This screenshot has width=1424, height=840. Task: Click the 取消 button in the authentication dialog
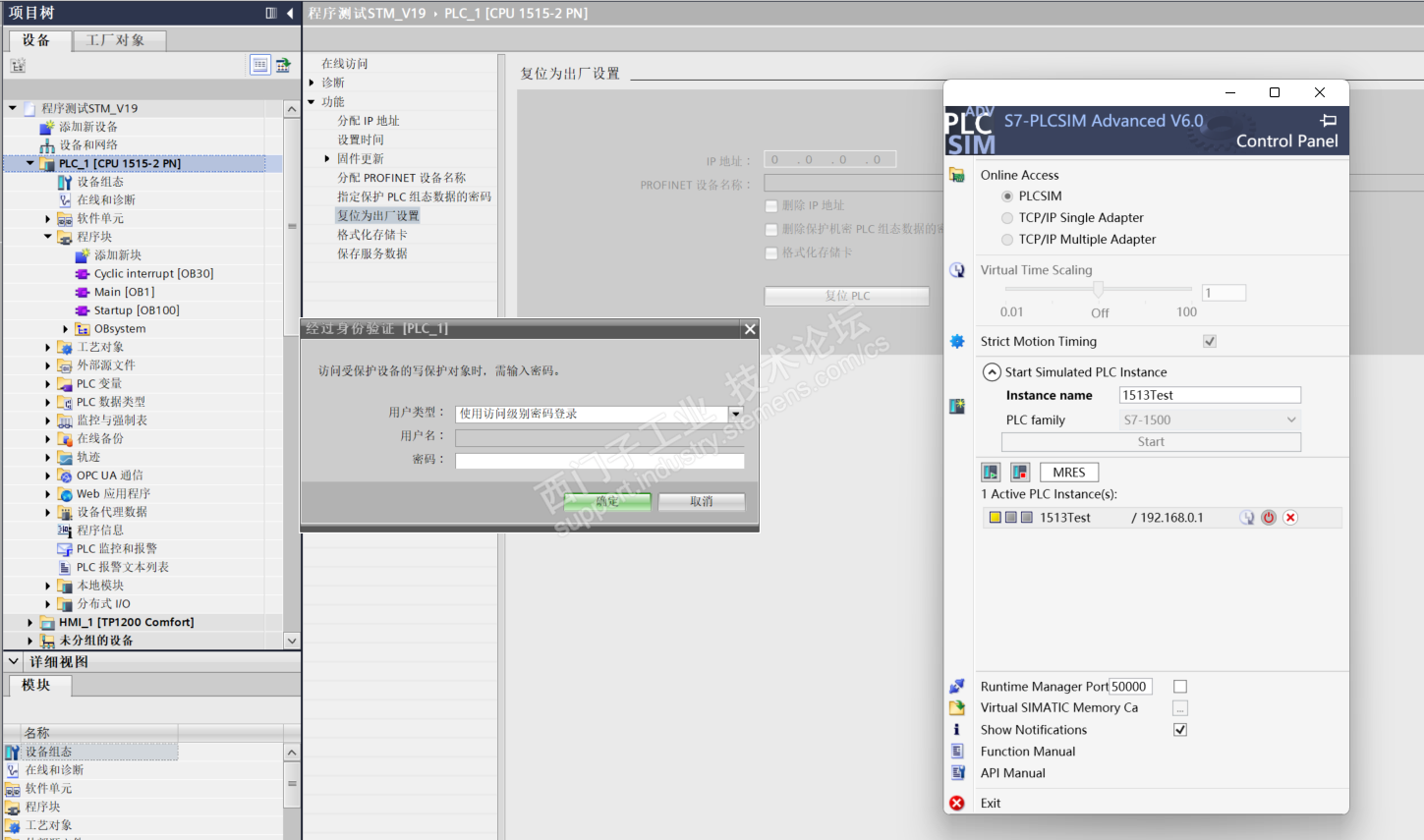702,502
